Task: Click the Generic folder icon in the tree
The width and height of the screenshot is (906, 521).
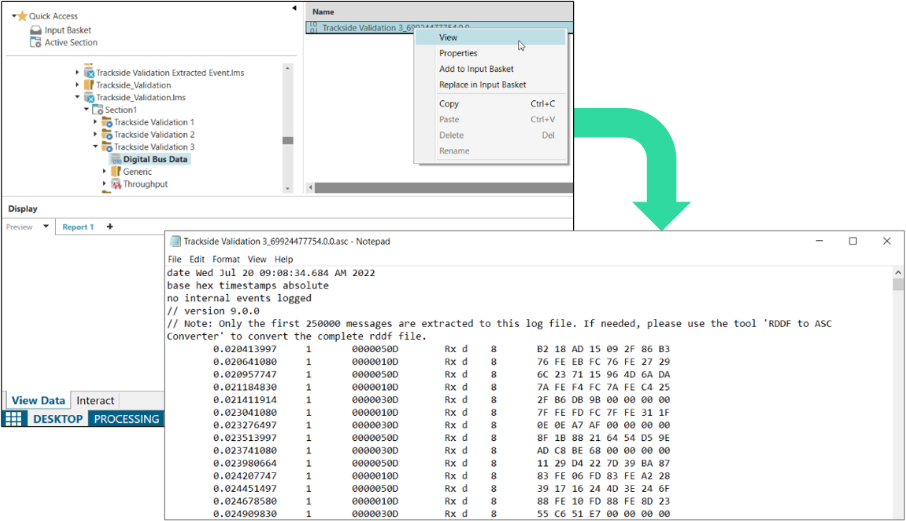Action: [115, 172]
